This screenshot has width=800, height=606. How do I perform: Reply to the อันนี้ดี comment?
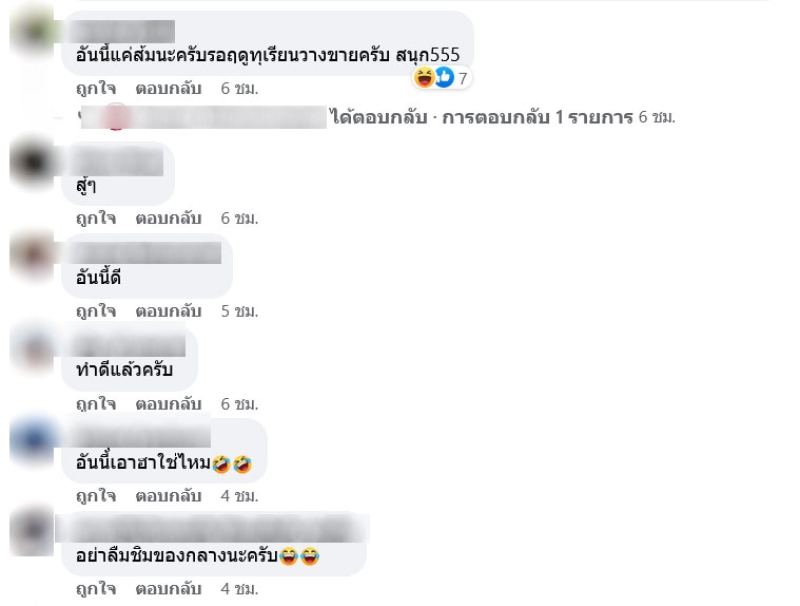168,311
